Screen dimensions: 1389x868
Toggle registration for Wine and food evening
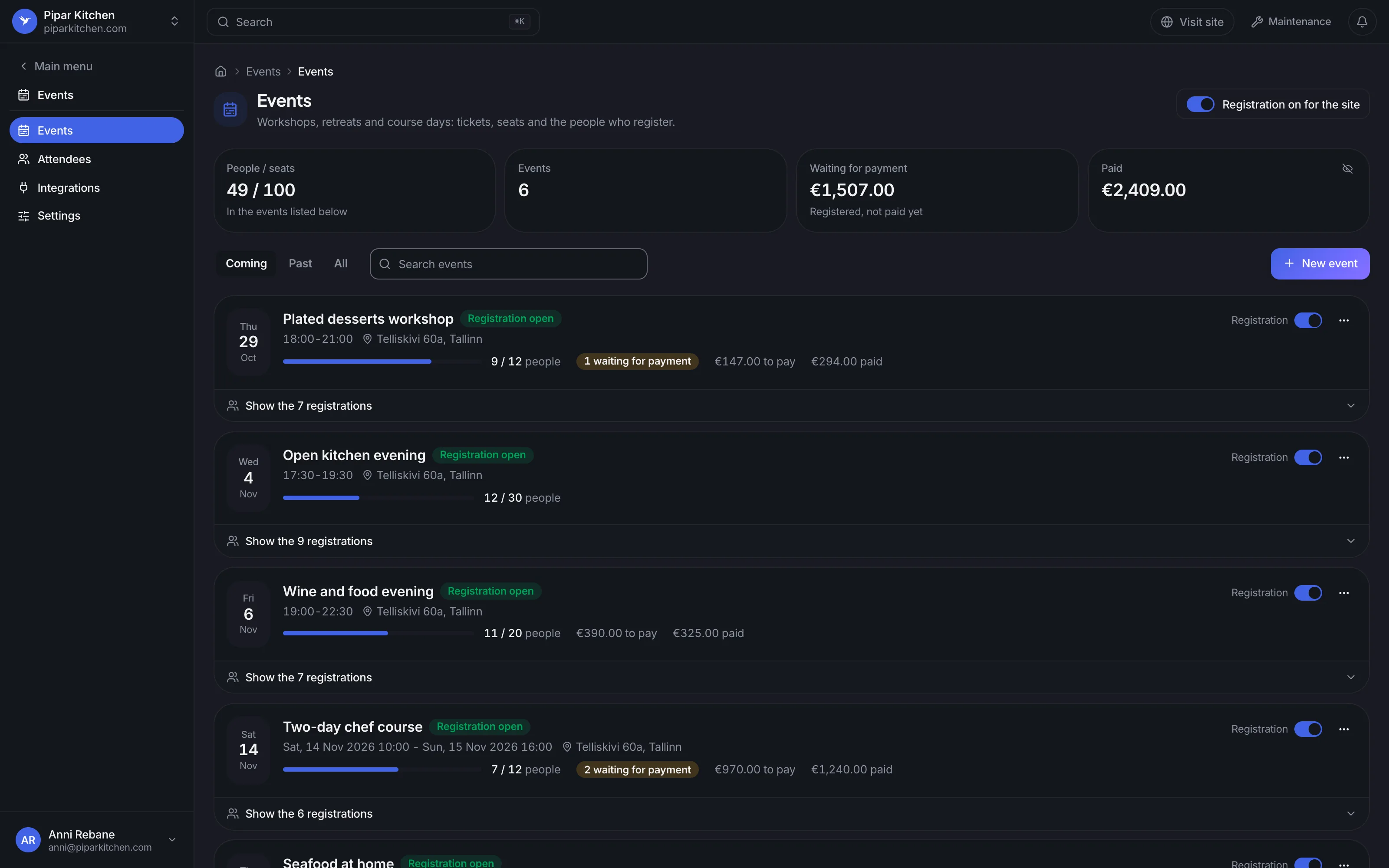1308,593
